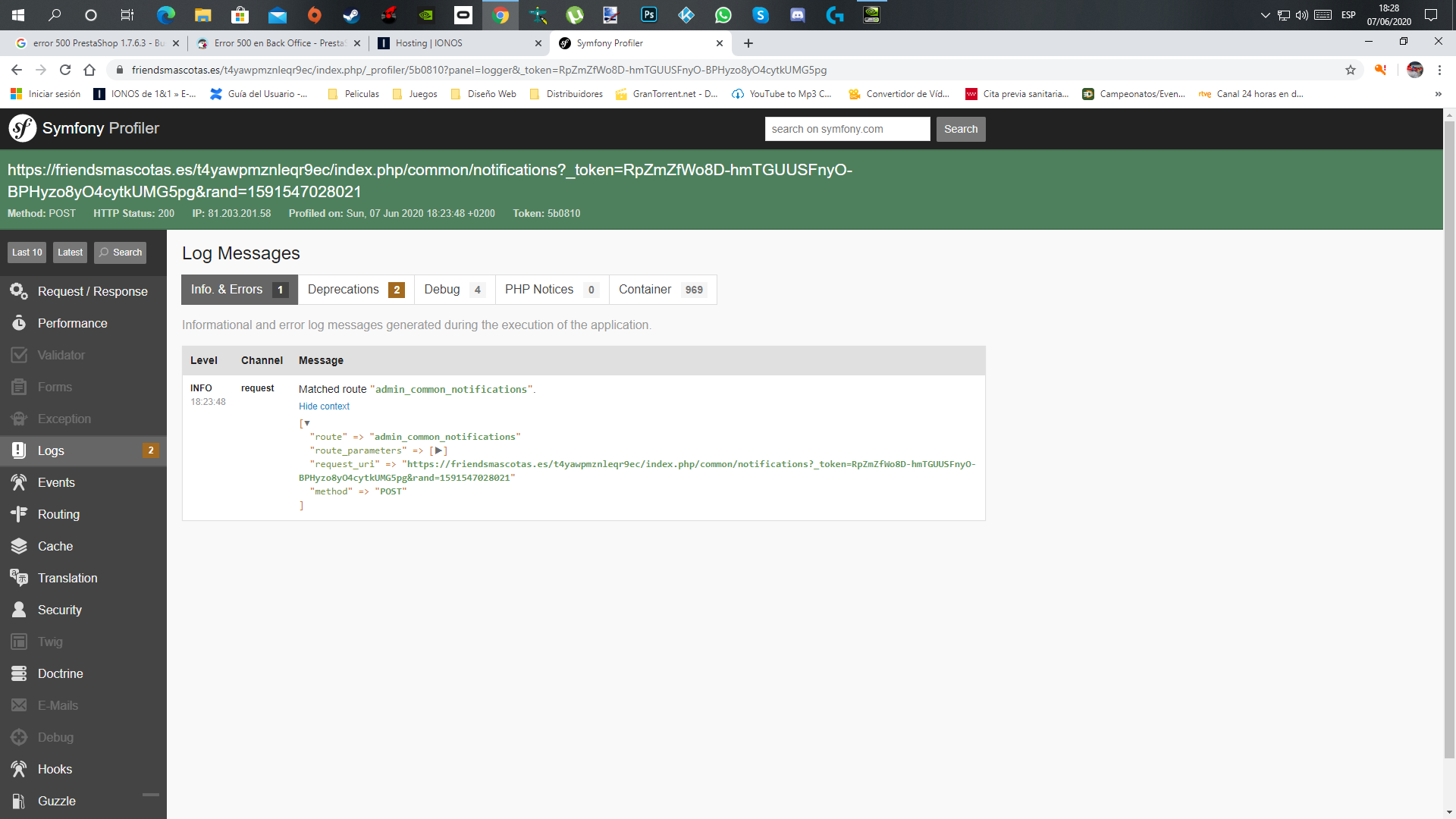Open the Hooks panel icon
Screen dimensions: 1456x819
pos(19,769)
